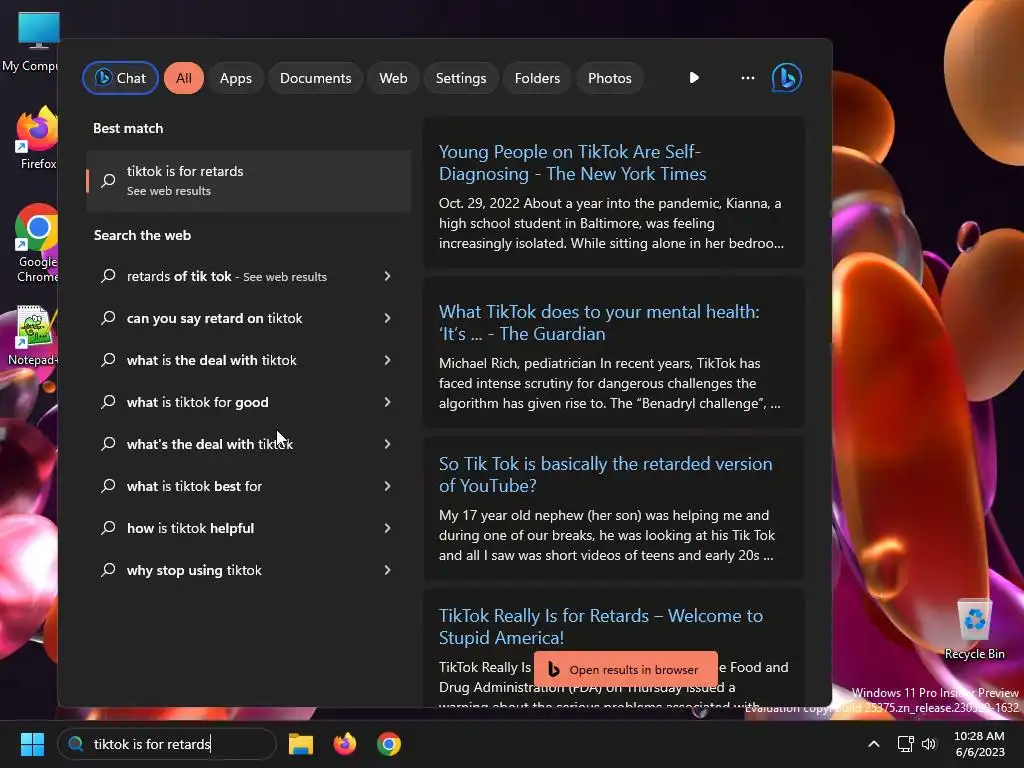Expand the "what is tiktok best for" chevron
Image resolution: width=1024 pixels, height=768 pixels.
pyautogui.click(x=387, y=486)
